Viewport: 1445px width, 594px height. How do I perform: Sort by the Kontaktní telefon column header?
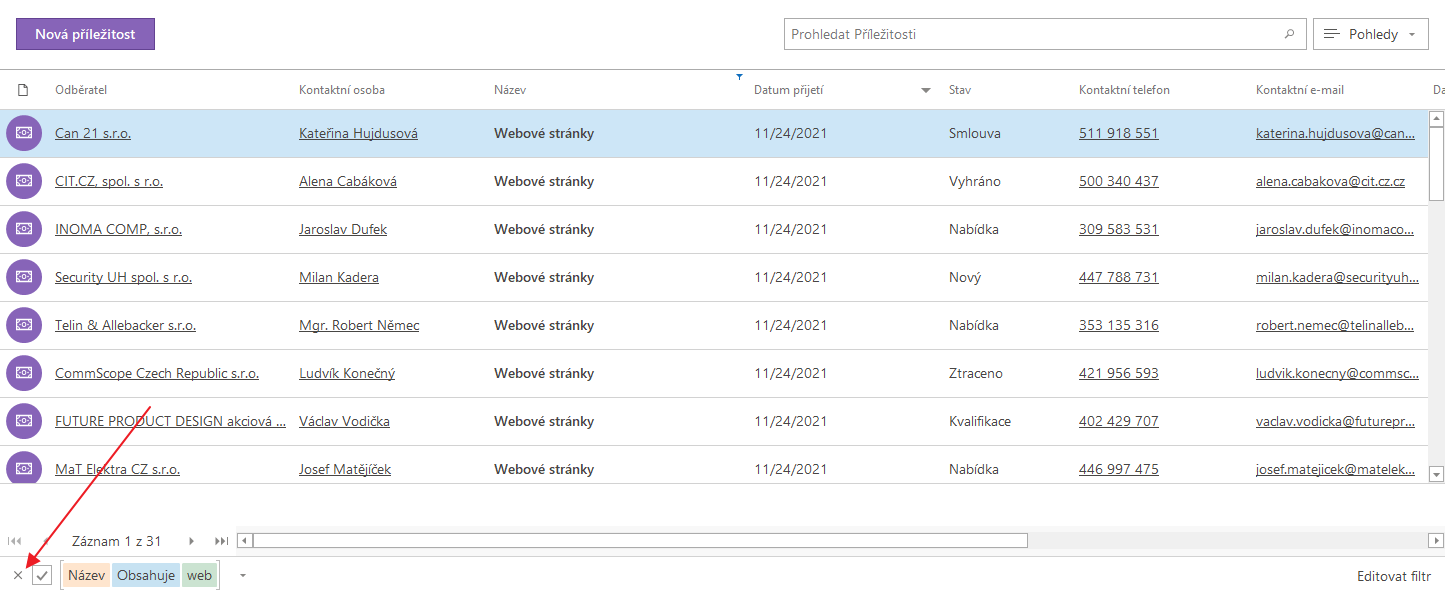tap(1124, 90)
